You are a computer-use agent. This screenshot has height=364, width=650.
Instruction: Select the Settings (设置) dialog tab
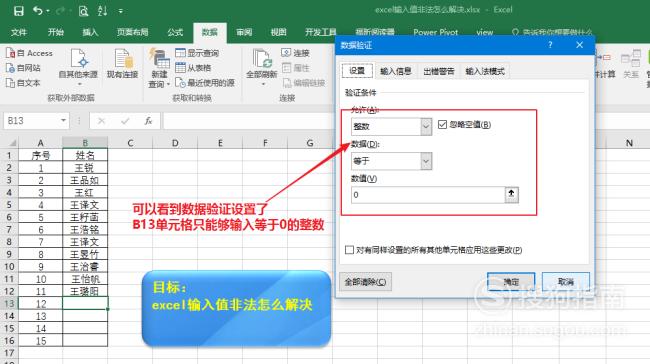click(357, 71)
